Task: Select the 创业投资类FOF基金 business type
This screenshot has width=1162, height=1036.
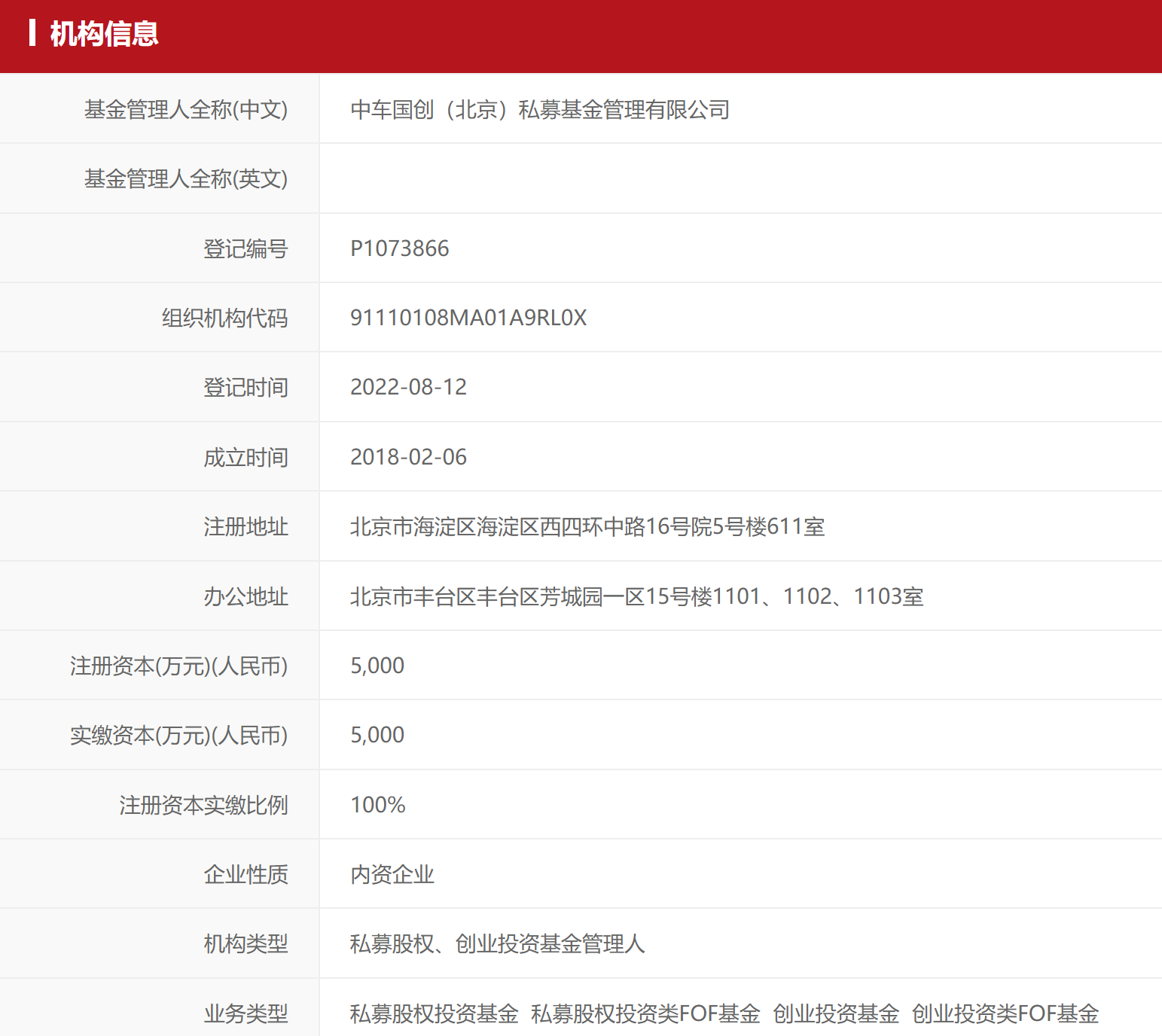Action: coord(1005,1014)
